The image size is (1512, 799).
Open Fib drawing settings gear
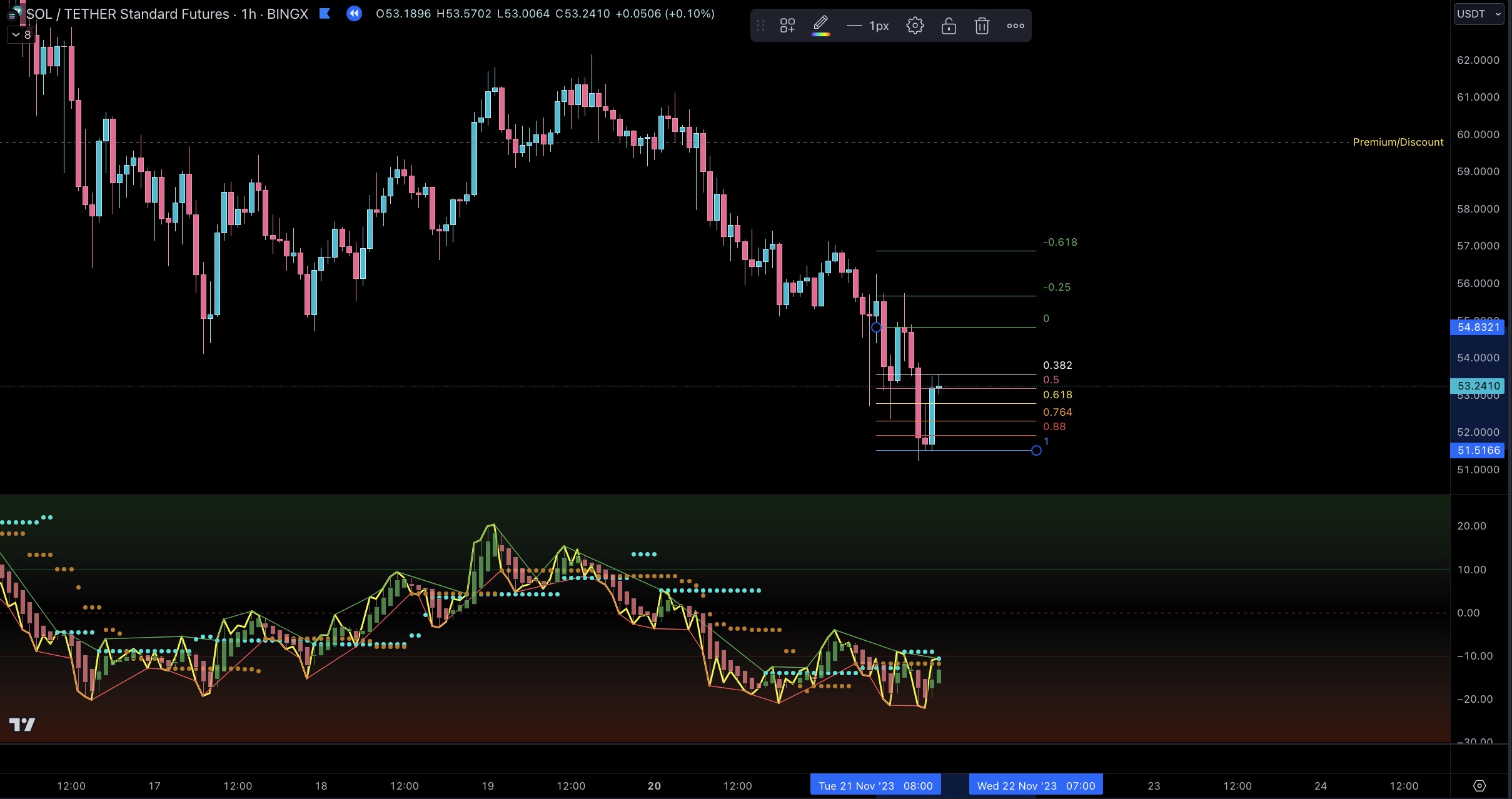coord(915,26)
